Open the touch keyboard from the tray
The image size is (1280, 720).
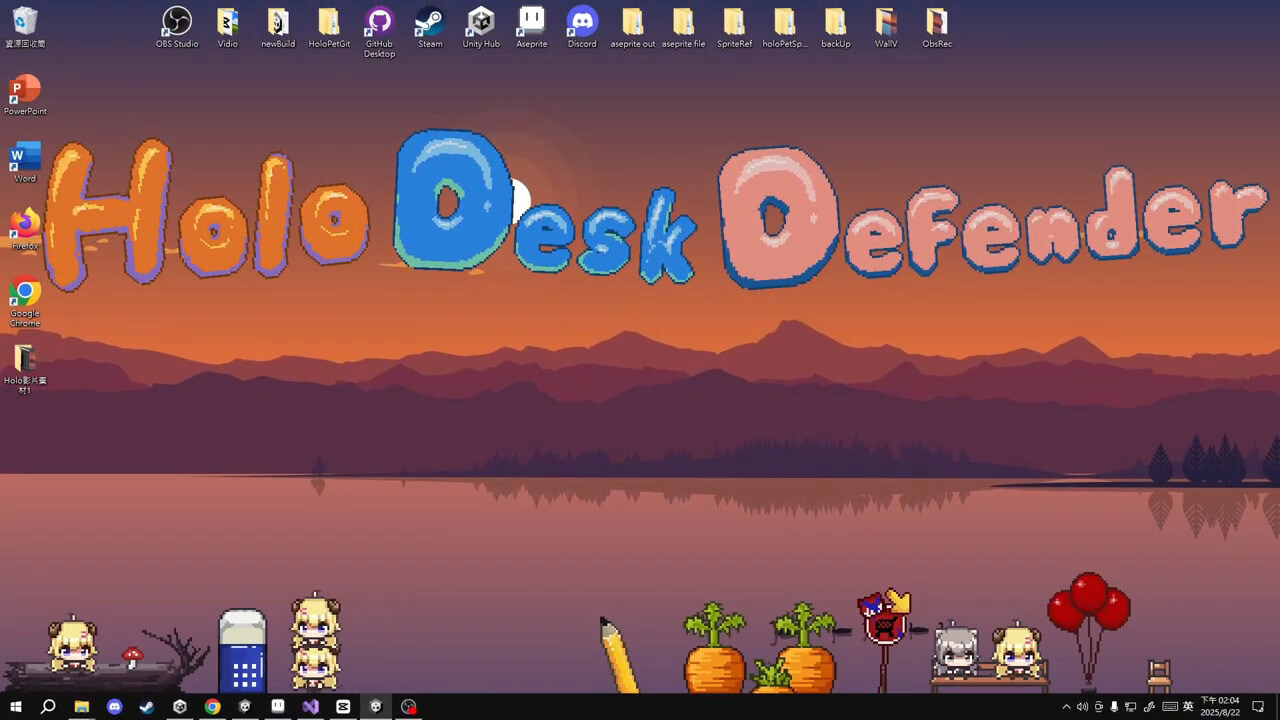1170,707
